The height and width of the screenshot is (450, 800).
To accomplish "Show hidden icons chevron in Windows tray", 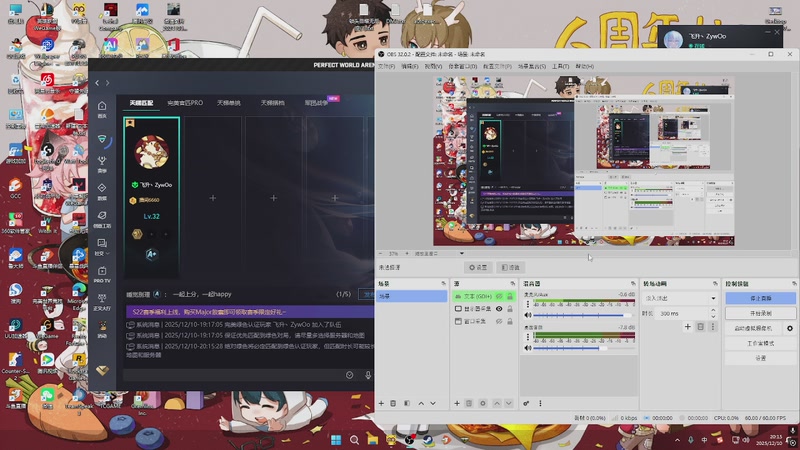I will (677, 440).
